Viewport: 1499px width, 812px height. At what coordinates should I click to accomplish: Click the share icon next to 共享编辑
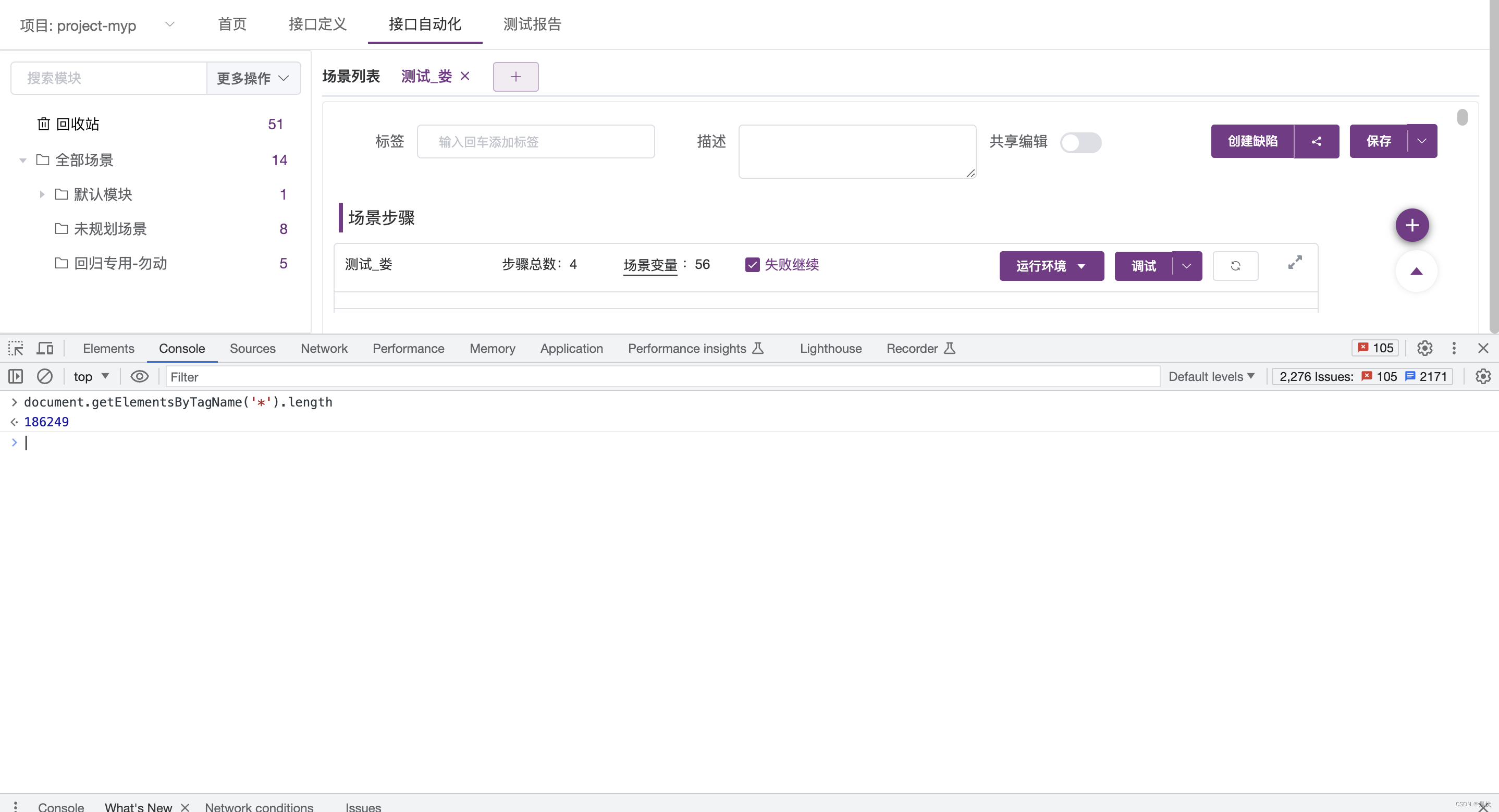[1318, 141]
